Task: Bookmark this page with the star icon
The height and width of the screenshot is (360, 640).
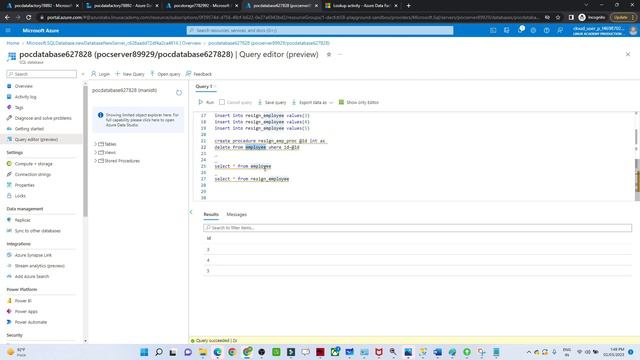Action: pos(558,18)
